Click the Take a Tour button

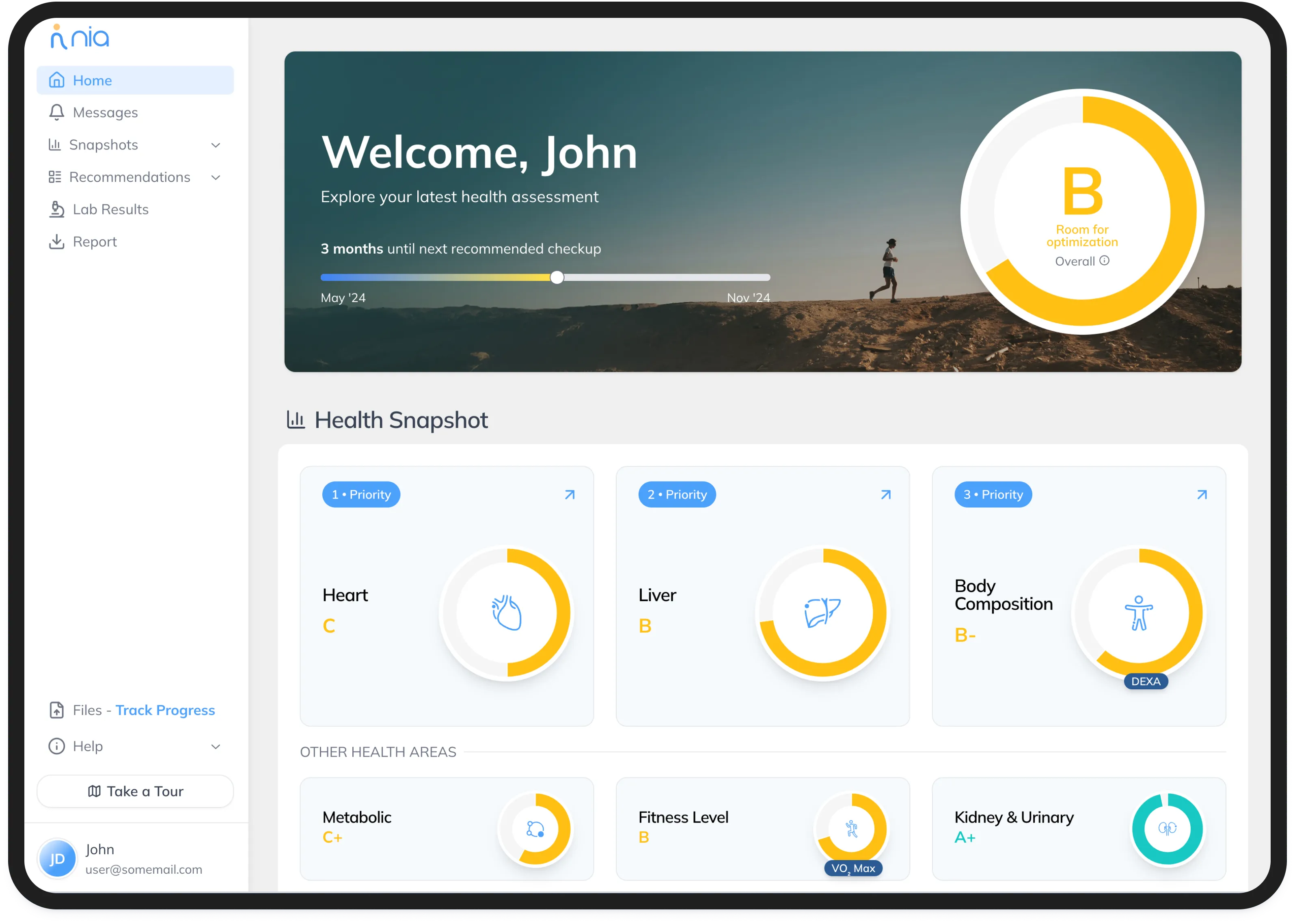coord(136,791)
